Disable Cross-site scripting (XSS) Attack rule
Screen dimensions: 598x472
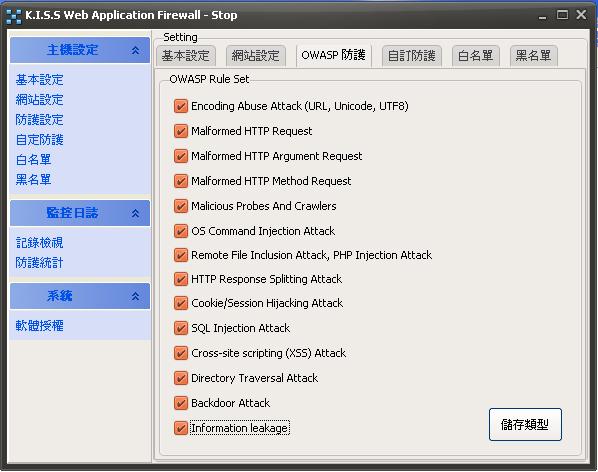tap(181, 353)
